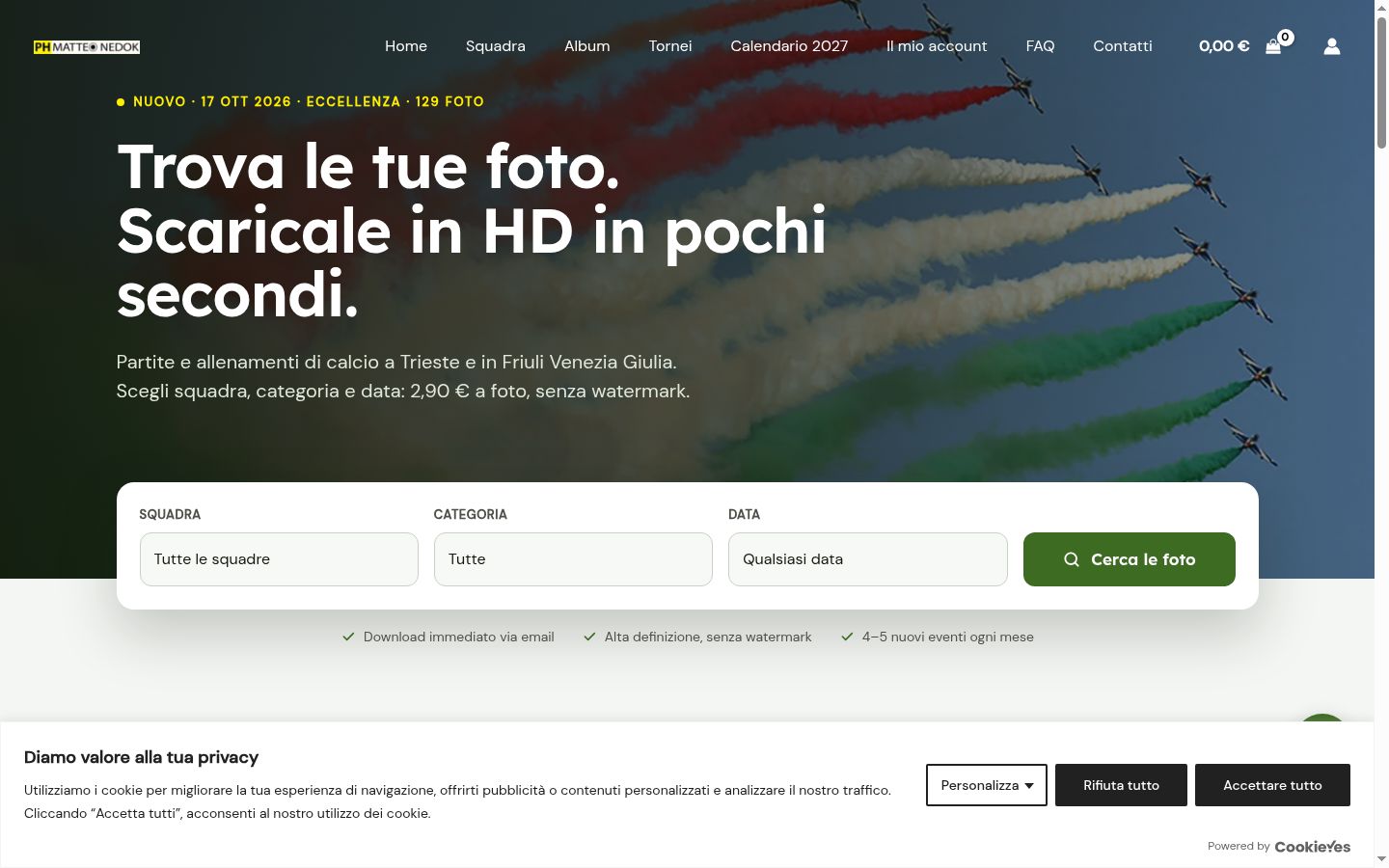Expand the Squadra dropdown 'Tutte le squadre'

pyautogui.click(x=279, y=559)
